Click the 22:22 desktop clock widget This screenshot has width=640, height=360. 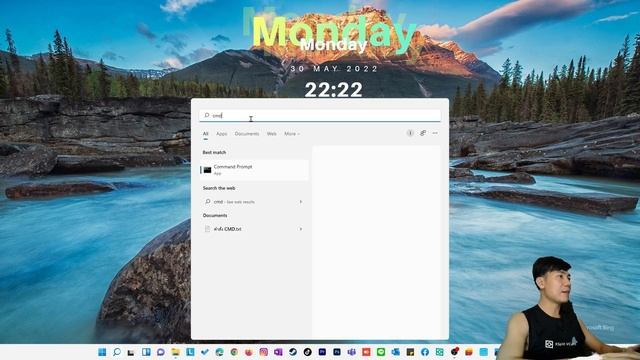pos(333,90)
